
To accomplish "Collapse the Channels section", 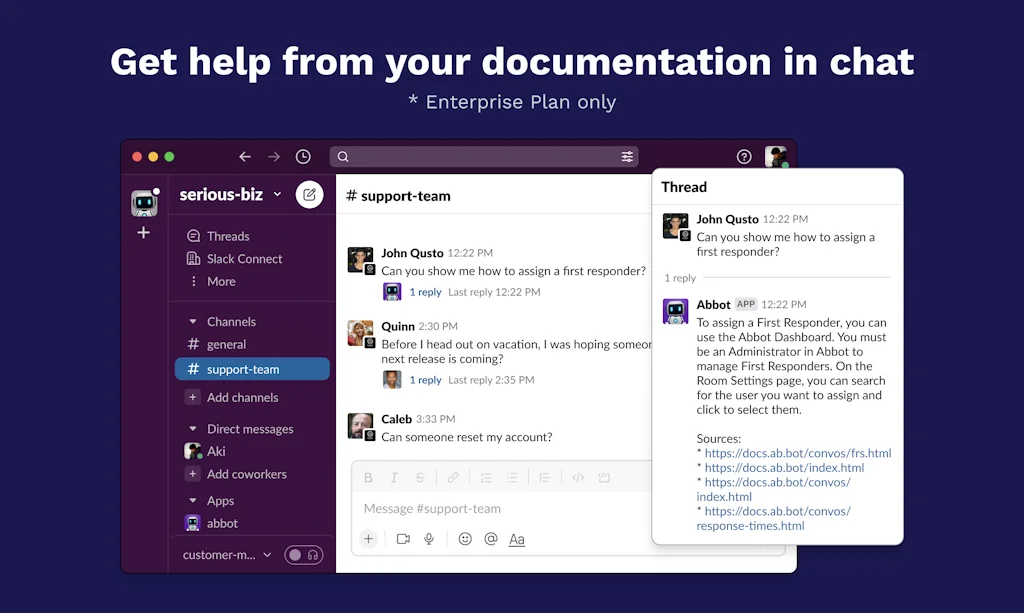I will tap(193, 322).
